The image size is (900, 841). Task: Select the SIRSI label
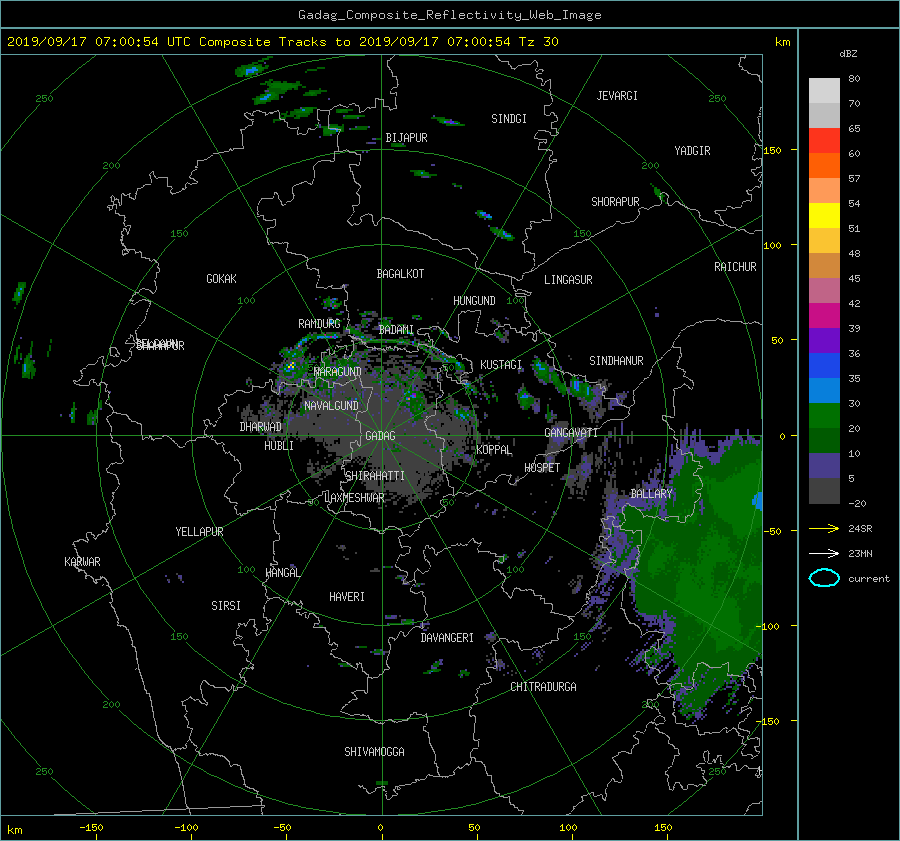tap(226, 606)
